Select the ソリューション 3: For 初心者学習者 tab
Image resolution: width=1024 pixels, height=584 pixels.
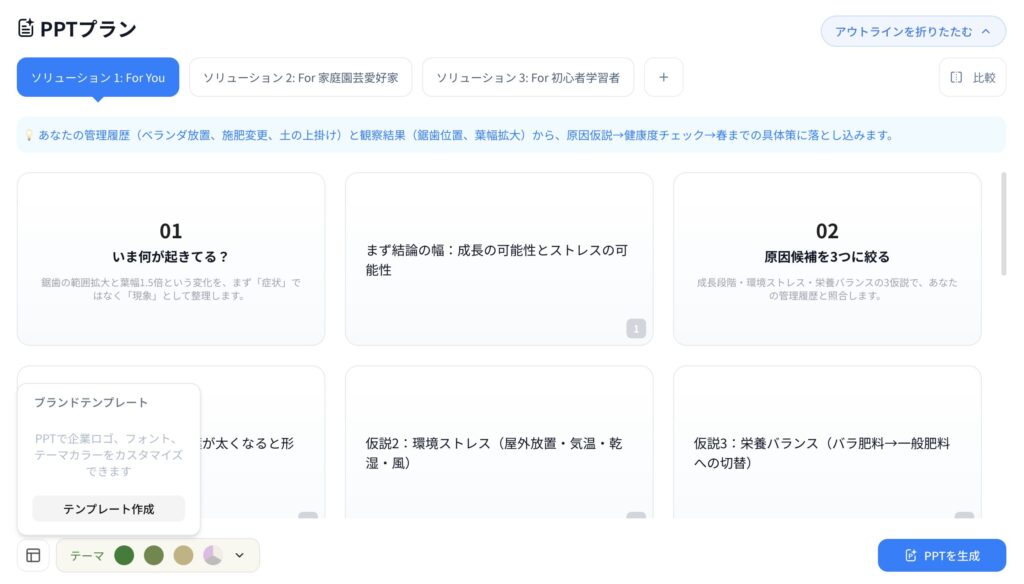coord(527,77)
